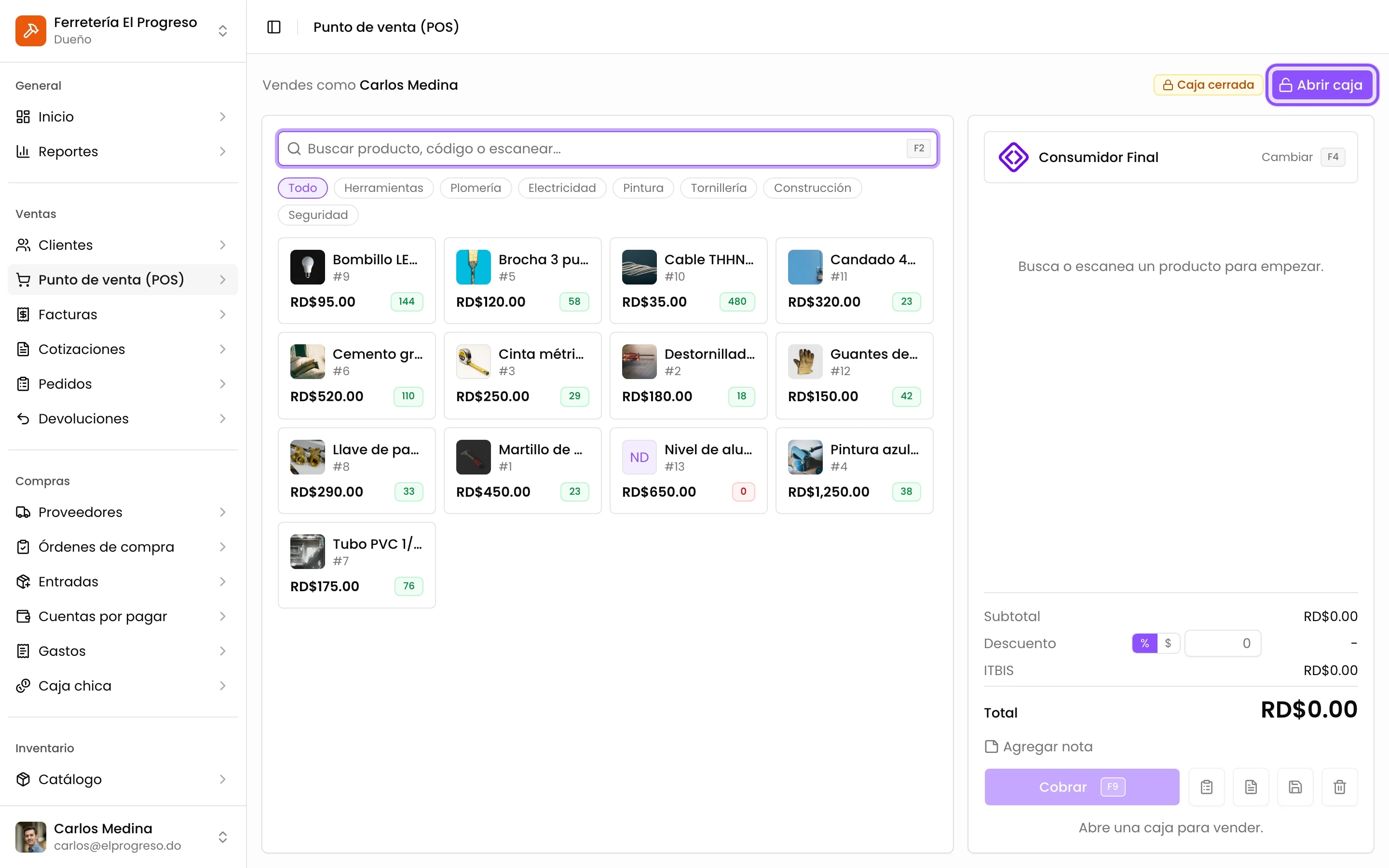Expand the Facturas chevron
Screen dimensions: 1389x868
pyautogui.click(x=223, y=314)
